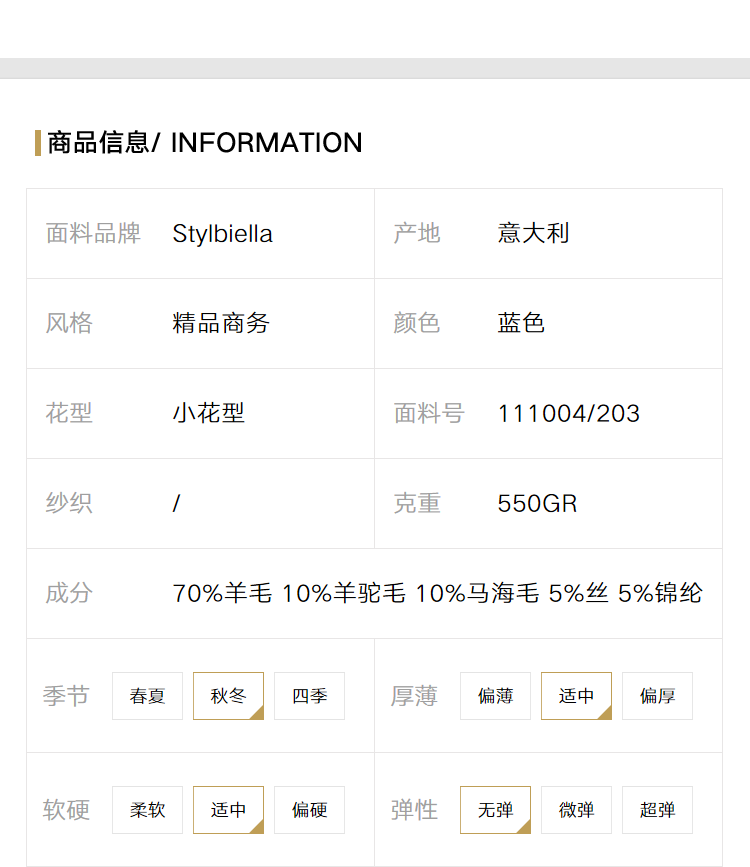
Task: Click the 精品商务 style value
Action: click(x=221, y=323)
